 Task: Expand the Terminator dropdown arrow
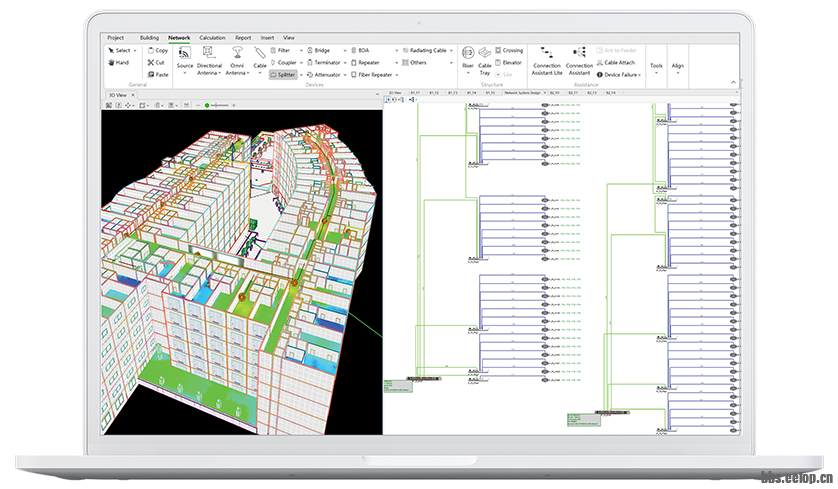click(345, 63)
